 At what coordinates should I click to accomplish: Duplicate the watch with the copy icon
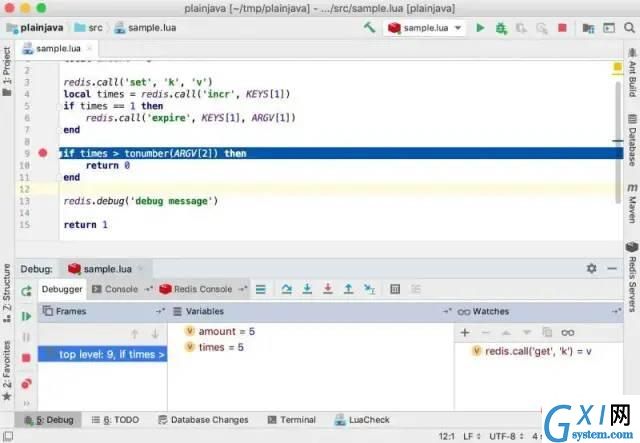547,332
